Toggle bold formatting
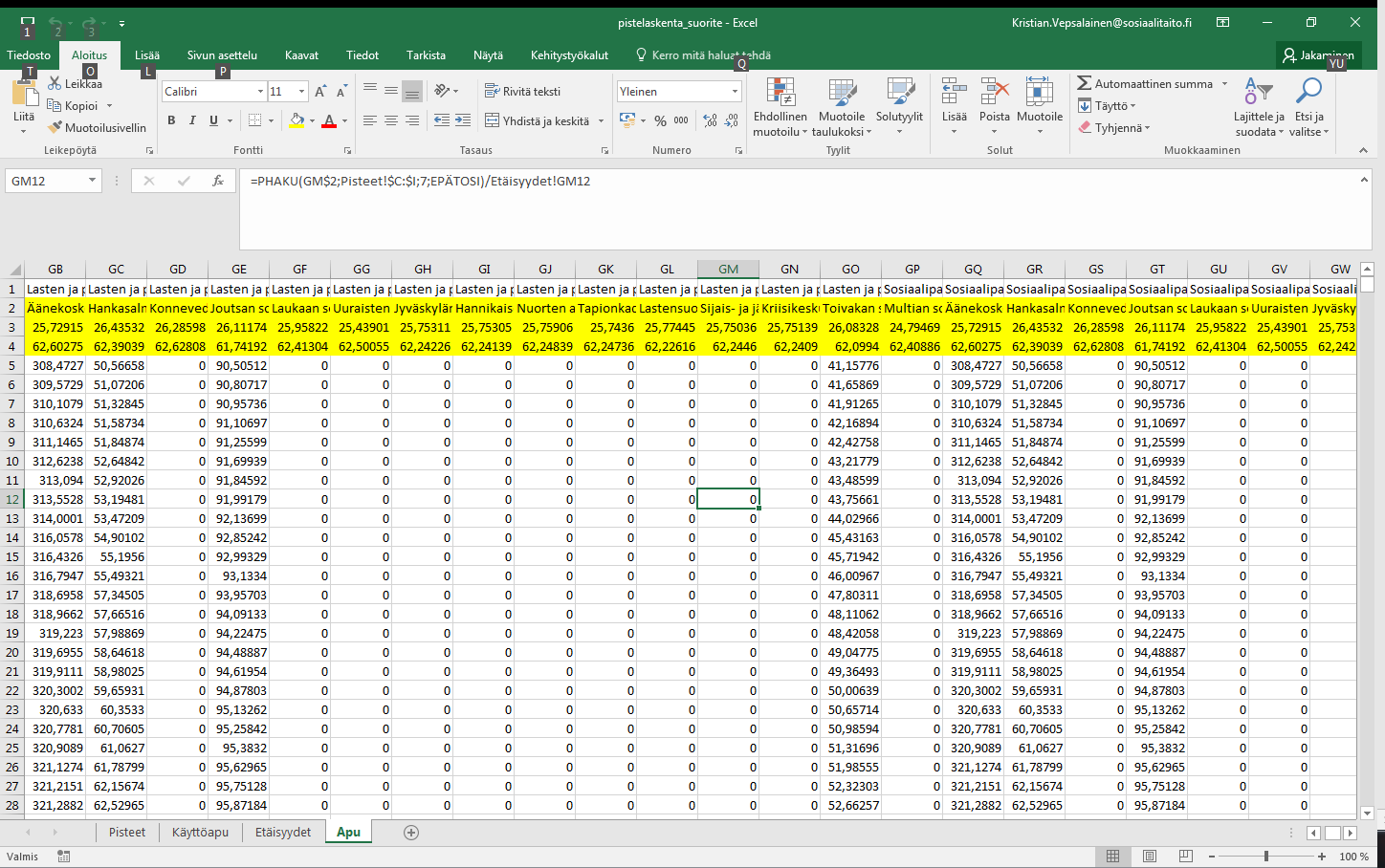Image resolution: width=1385 pixels, height=868 pixels. pyautogui.click(x=171, y=120)
